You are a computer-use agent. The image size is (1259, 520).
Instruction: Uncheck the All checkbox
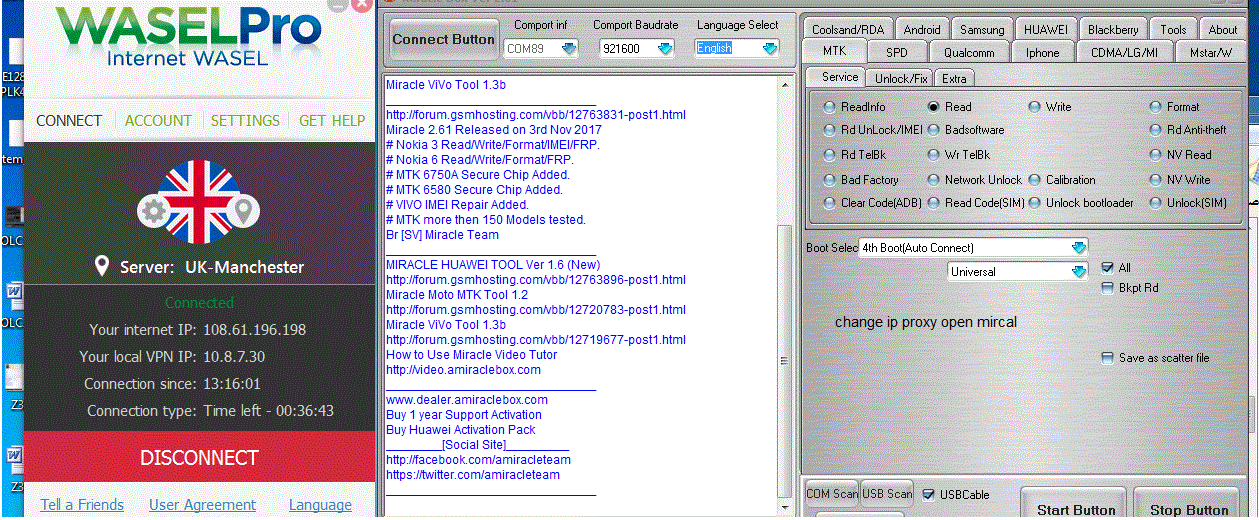pos(1107,268)
